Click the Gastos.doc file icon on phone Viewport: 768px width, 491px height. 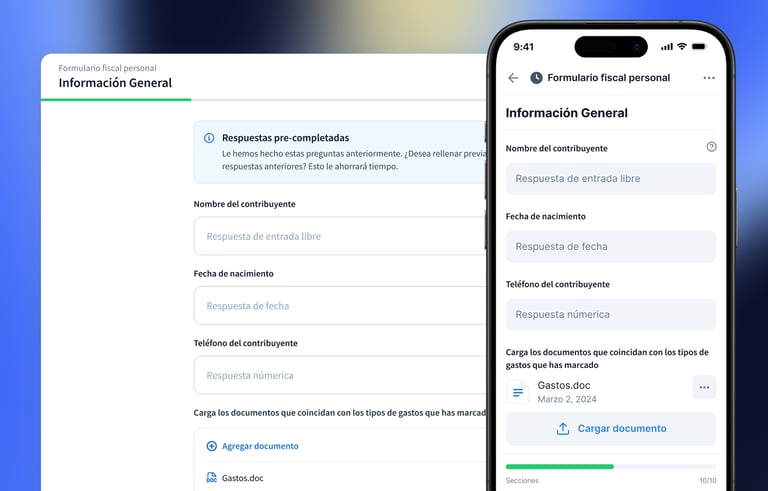(x=518, y=392)
